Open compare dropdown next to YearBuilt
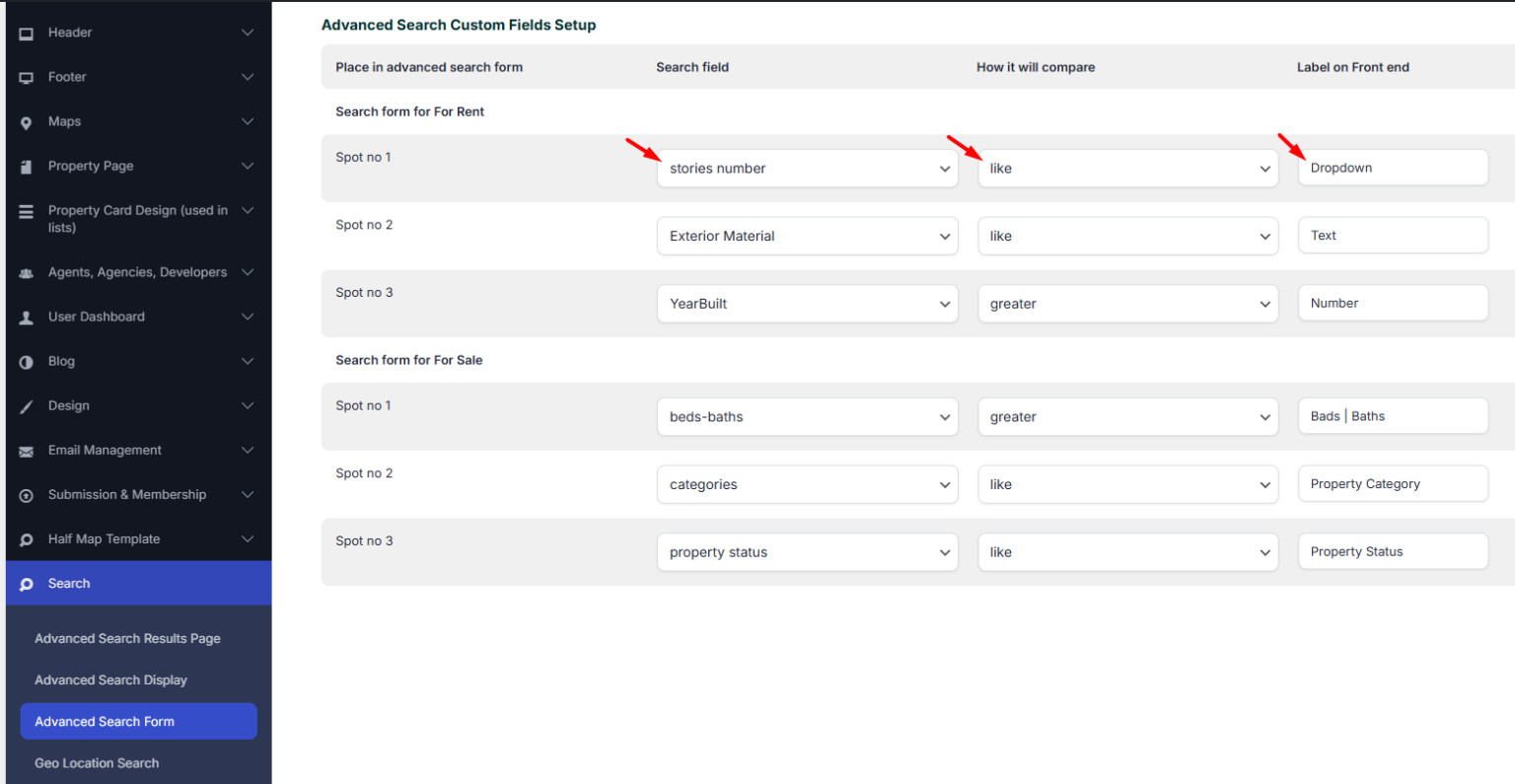Image resolution: width=1515 pixels, height=784 pixels. click(x=1128, y=304)
